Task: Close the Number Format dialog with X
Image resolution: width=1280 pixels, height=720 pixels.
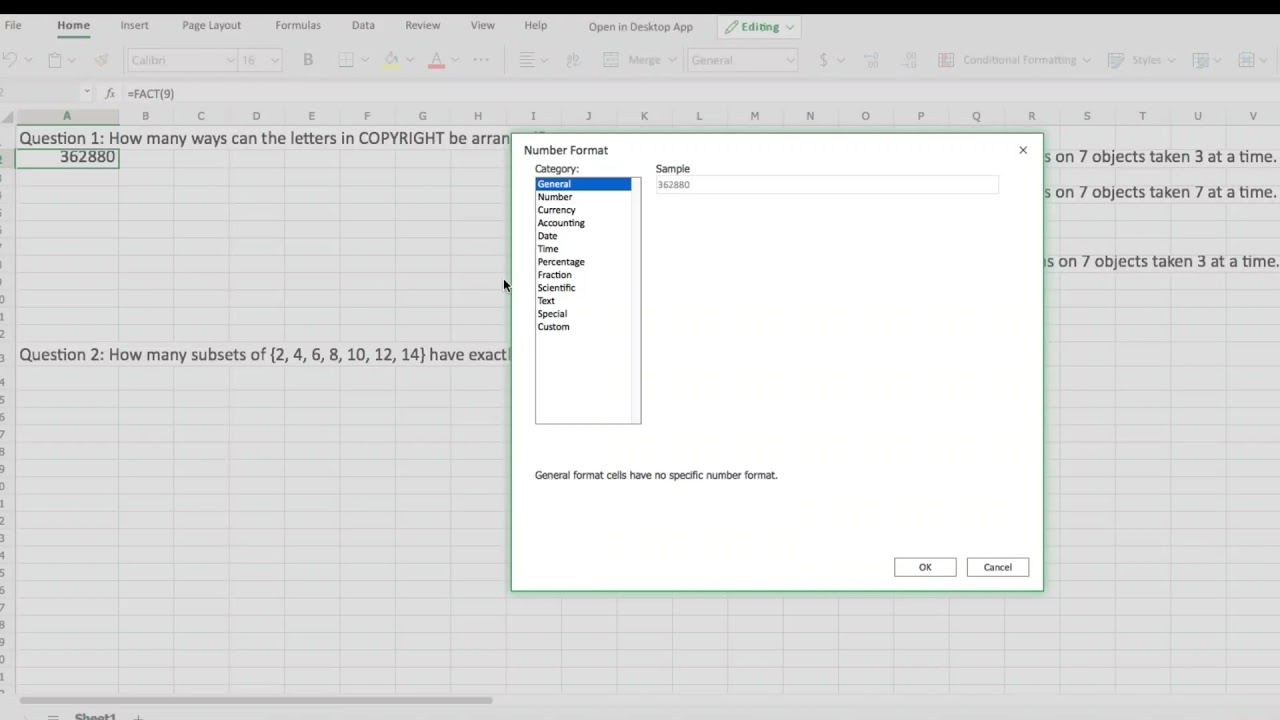Action: point(1023,150)
